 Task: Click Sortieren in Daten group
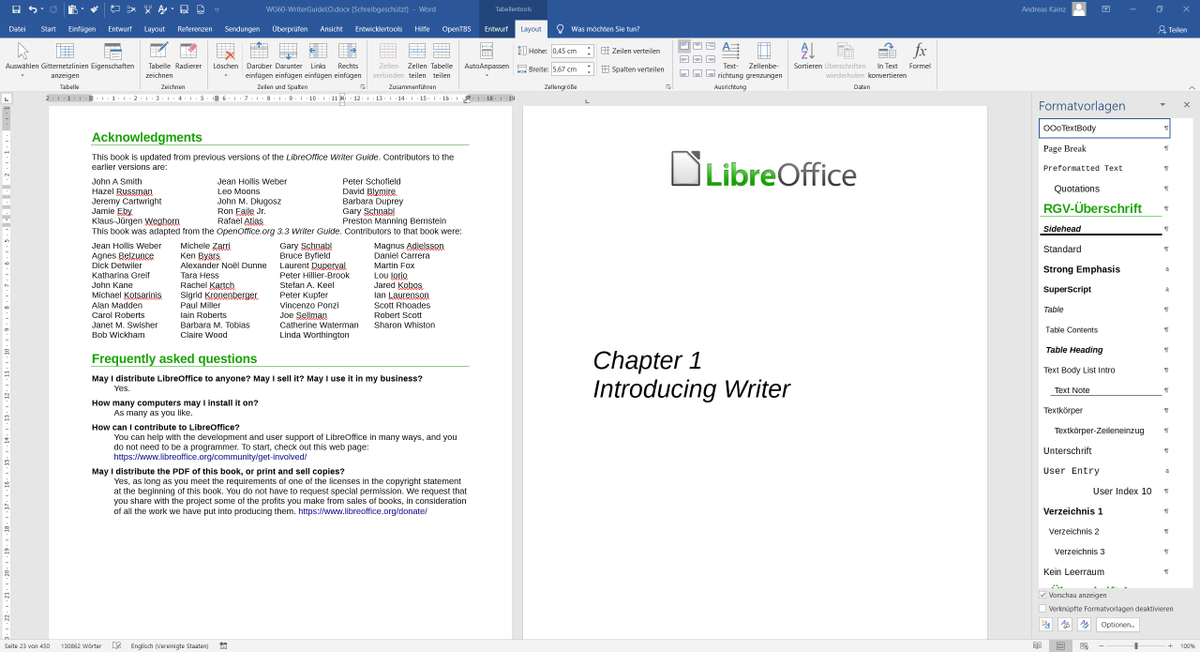[x=807, y=56]
